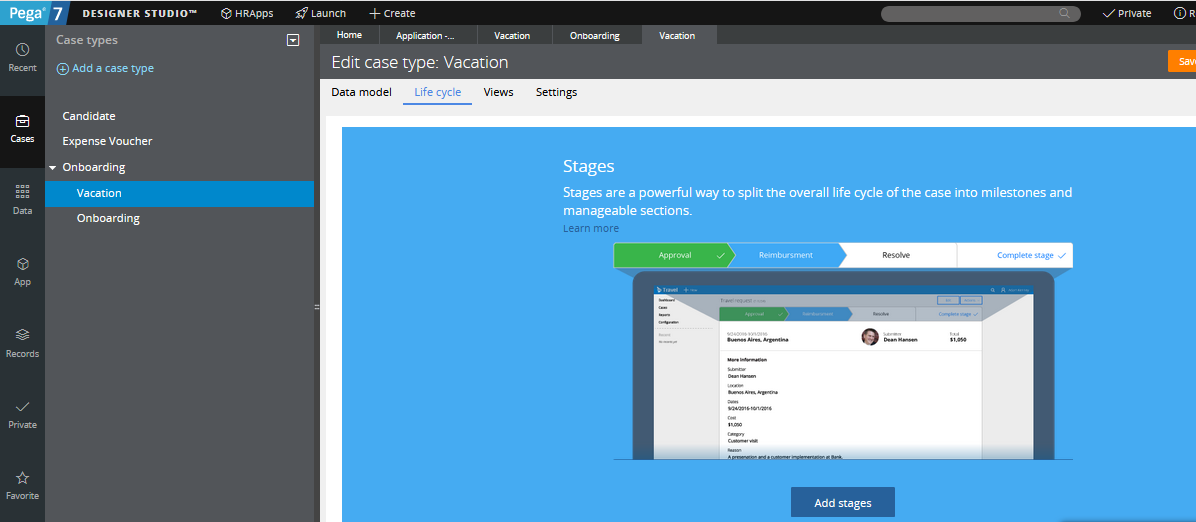Click the Resolve stage chevron
The height and width of the screenshot is (522, 1196).
click(896, 255)
